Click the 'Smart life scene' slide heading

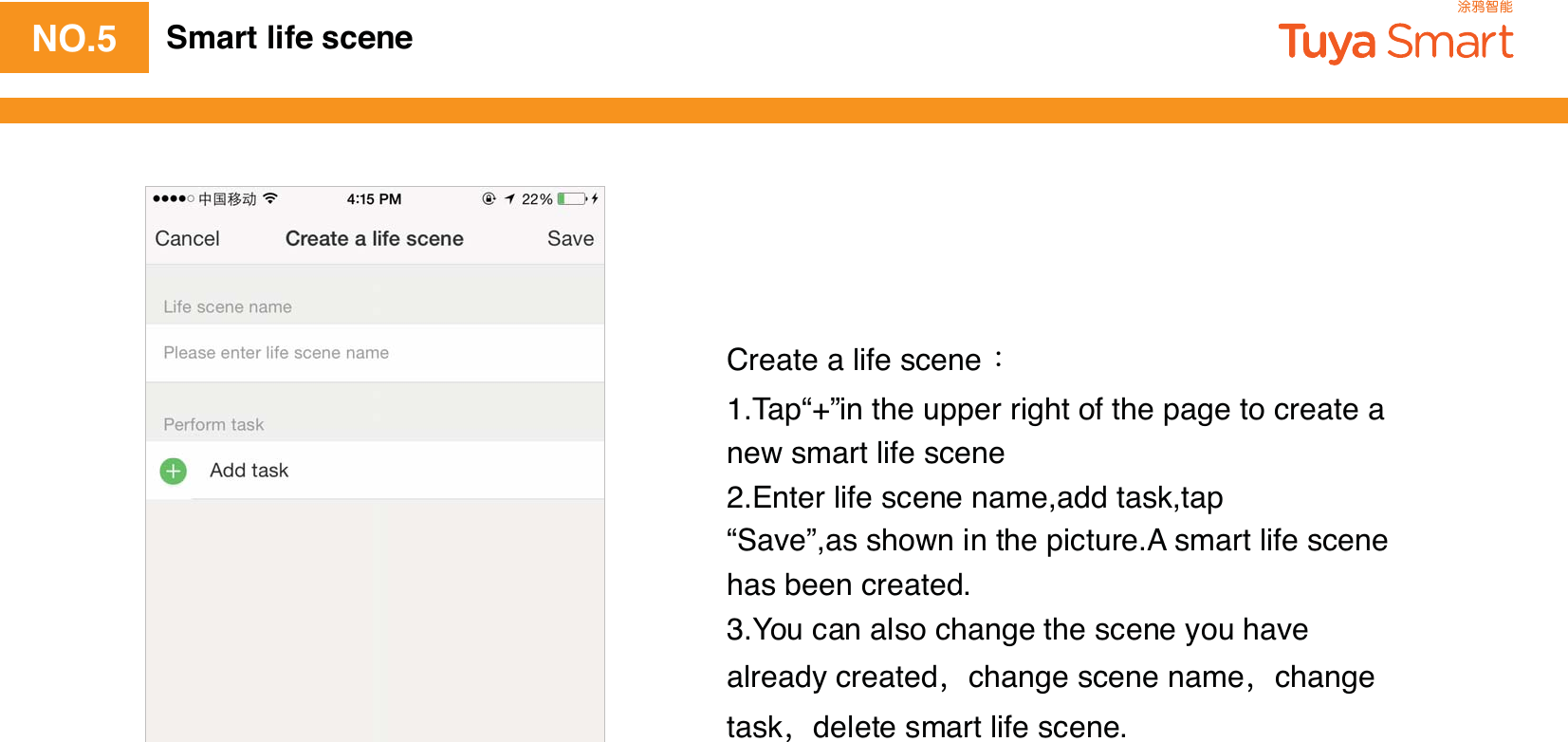point(289,38)
